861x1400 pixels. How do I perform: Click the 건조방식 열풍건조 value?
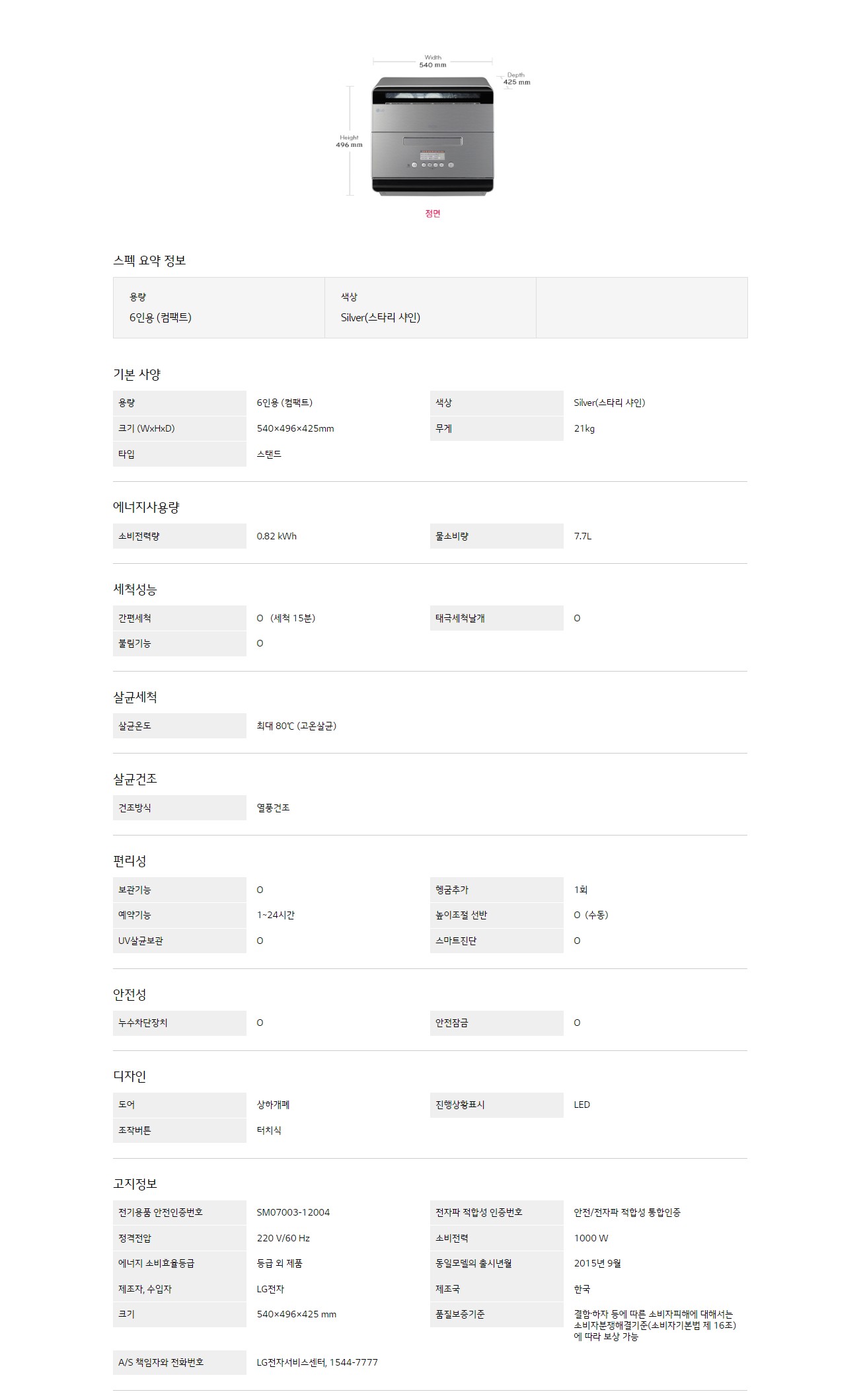coord(274,808)
